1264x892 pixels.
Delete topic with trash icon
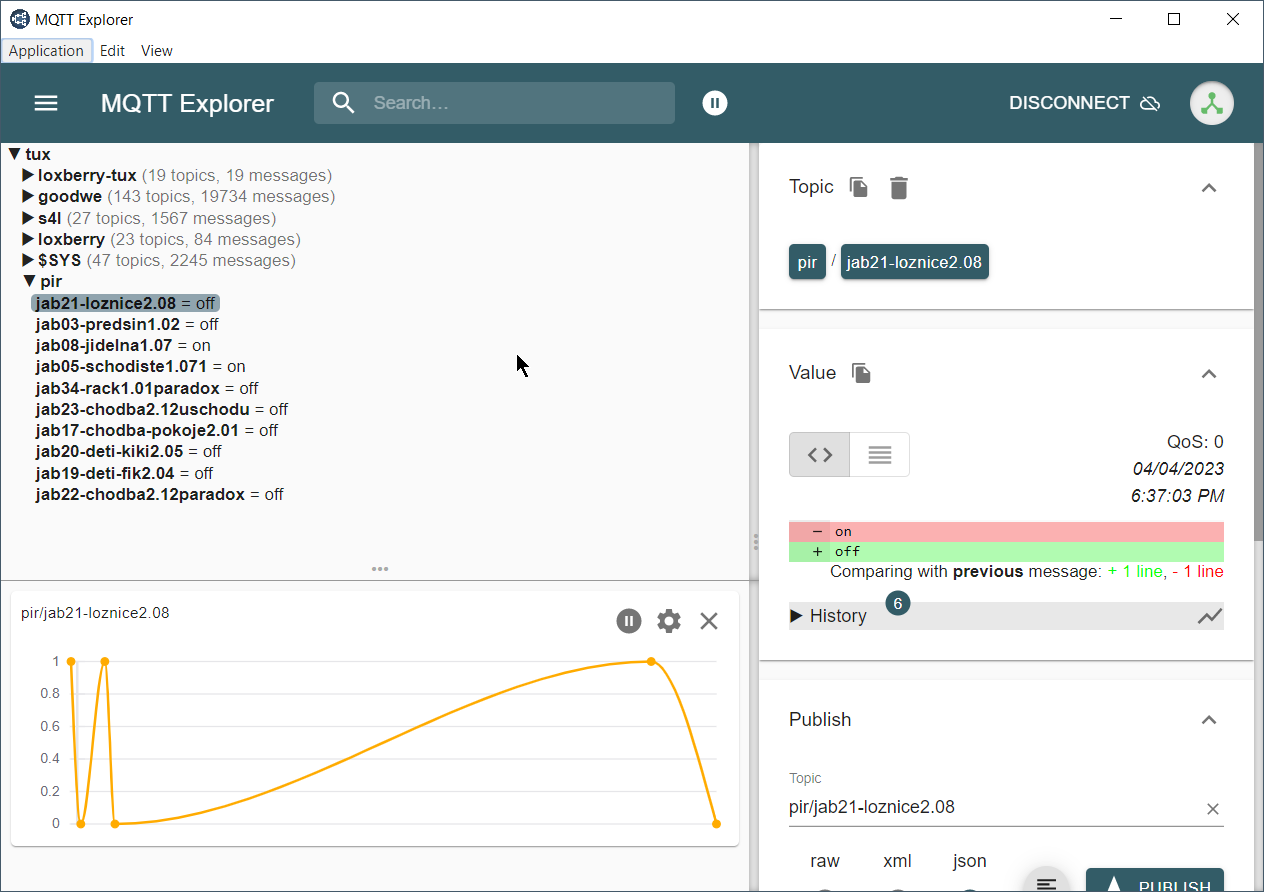tap(899, 187)
